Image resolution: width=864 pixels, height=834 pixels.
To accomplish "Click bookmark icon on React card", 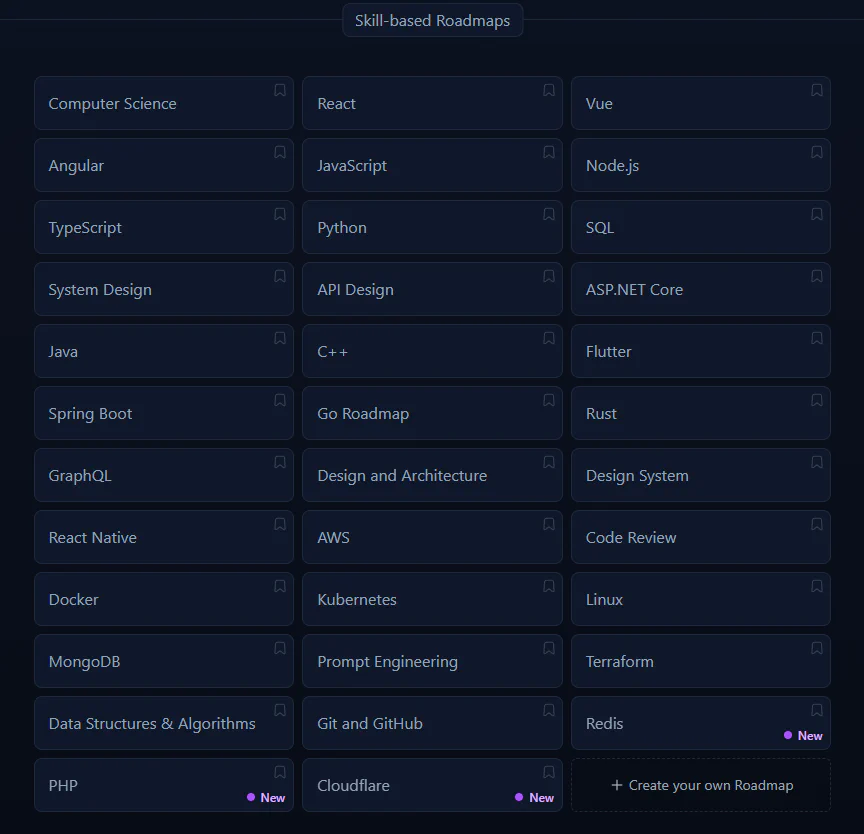I will (549, 90).
